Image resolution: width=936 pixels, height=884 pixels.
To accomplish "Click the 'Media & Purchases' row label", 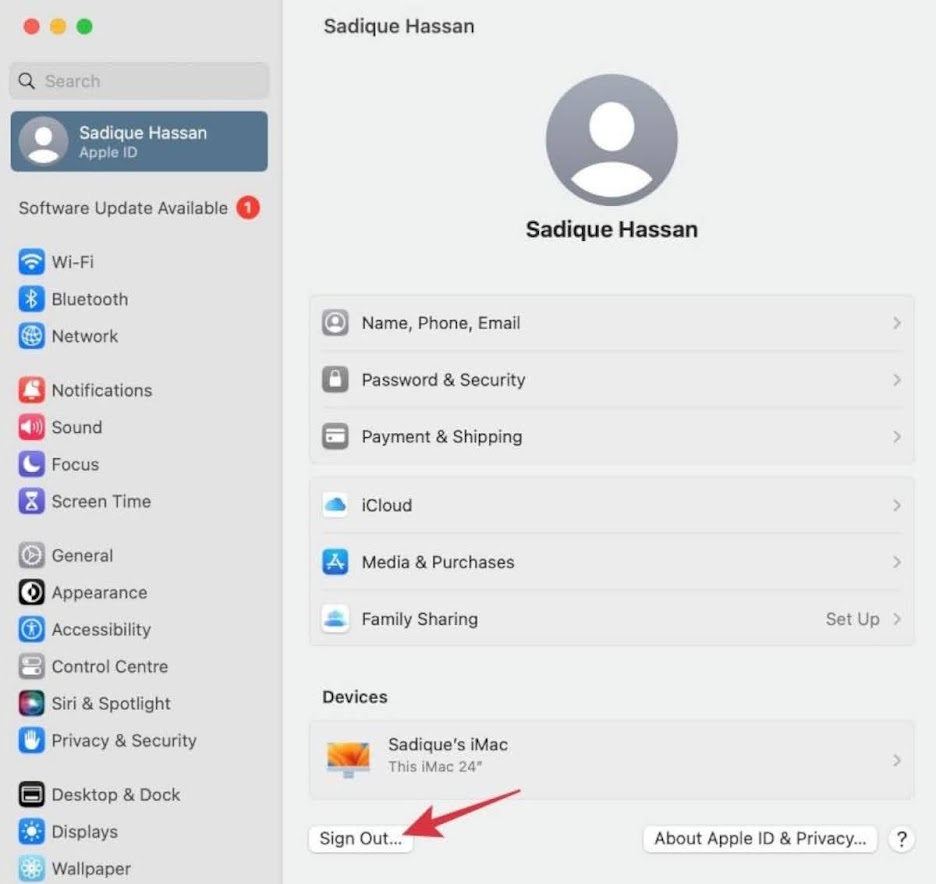I will coord(438,562).
